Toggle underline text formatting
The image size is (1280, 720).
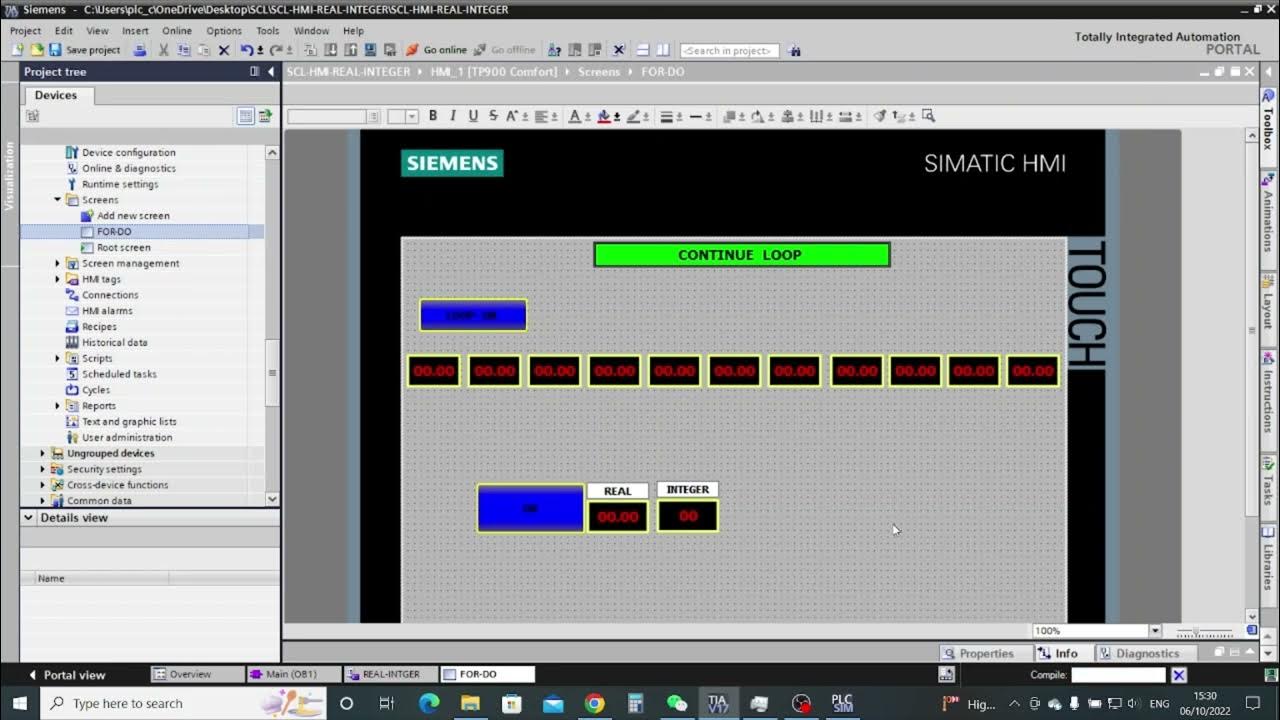point(473,116)
